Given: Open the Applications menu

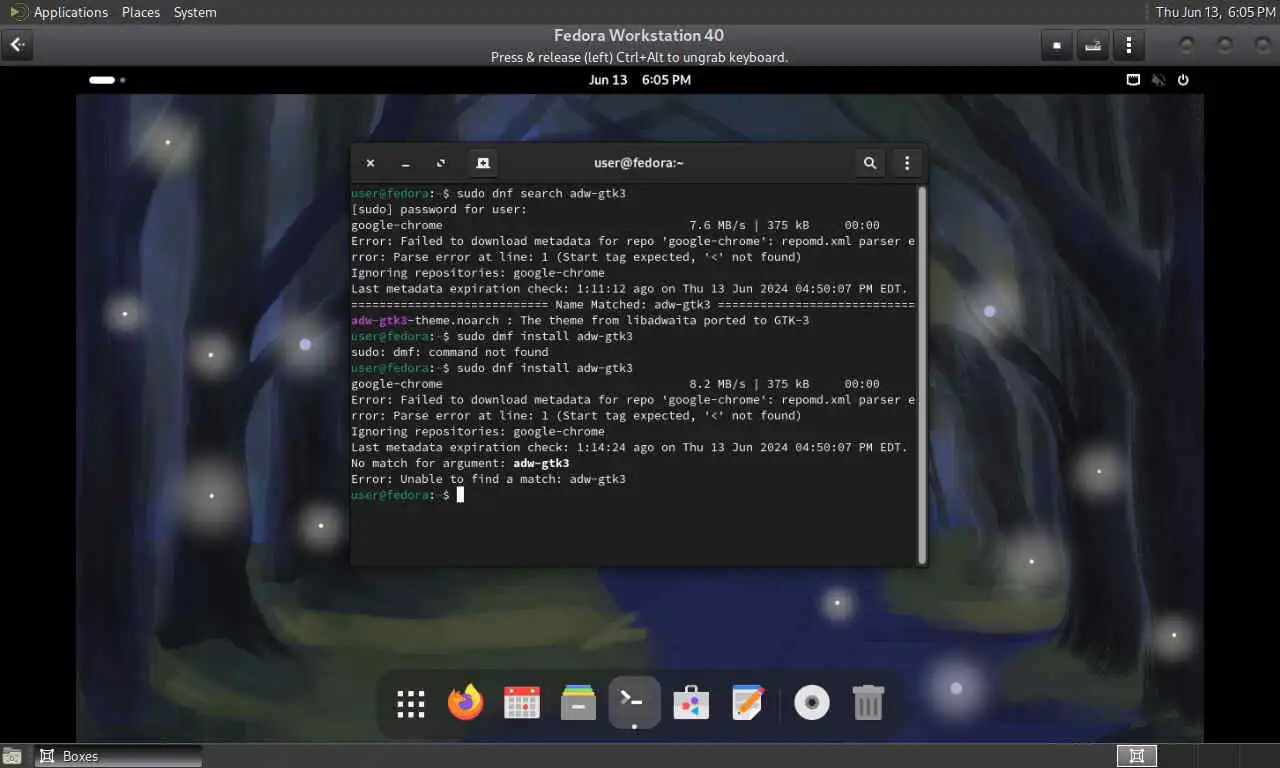Looking at the screenshot, I should pyautogui.click(x=70, y=12).
